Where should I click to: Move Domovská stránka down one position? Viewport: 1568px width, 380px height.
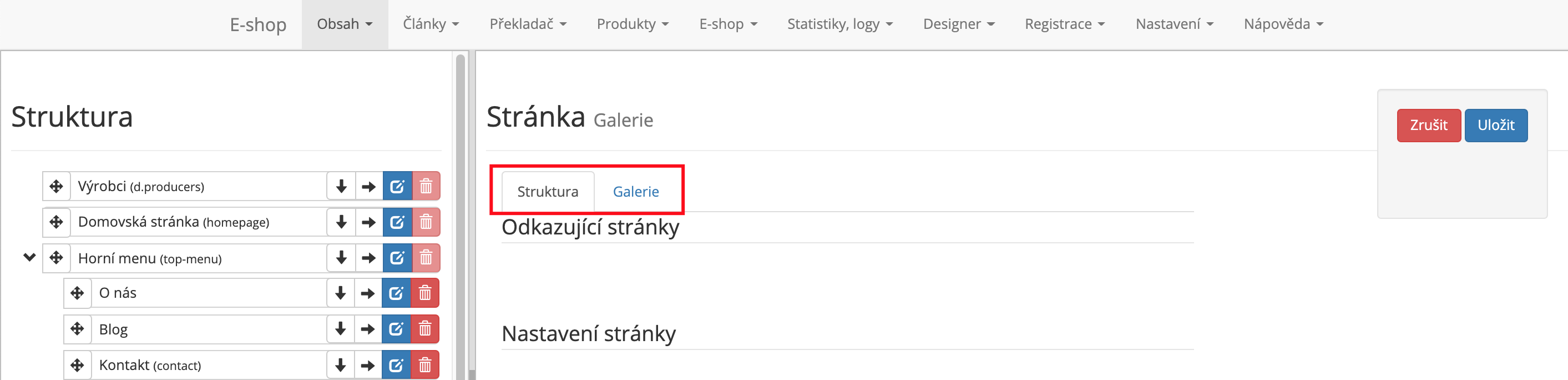[x=341, y=222]
